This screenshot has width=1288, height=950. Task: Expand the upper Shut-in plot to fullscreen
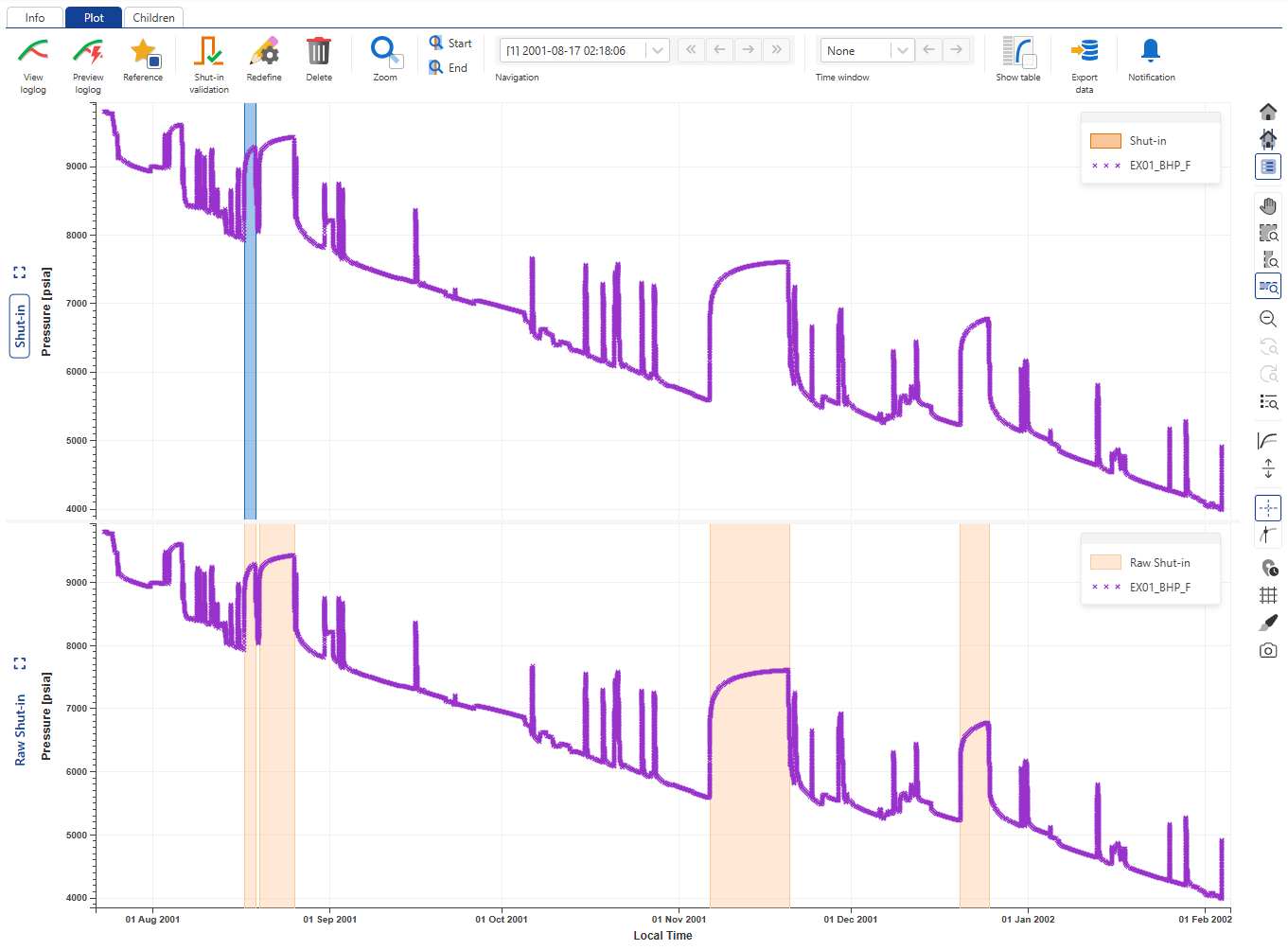[20, 273]
